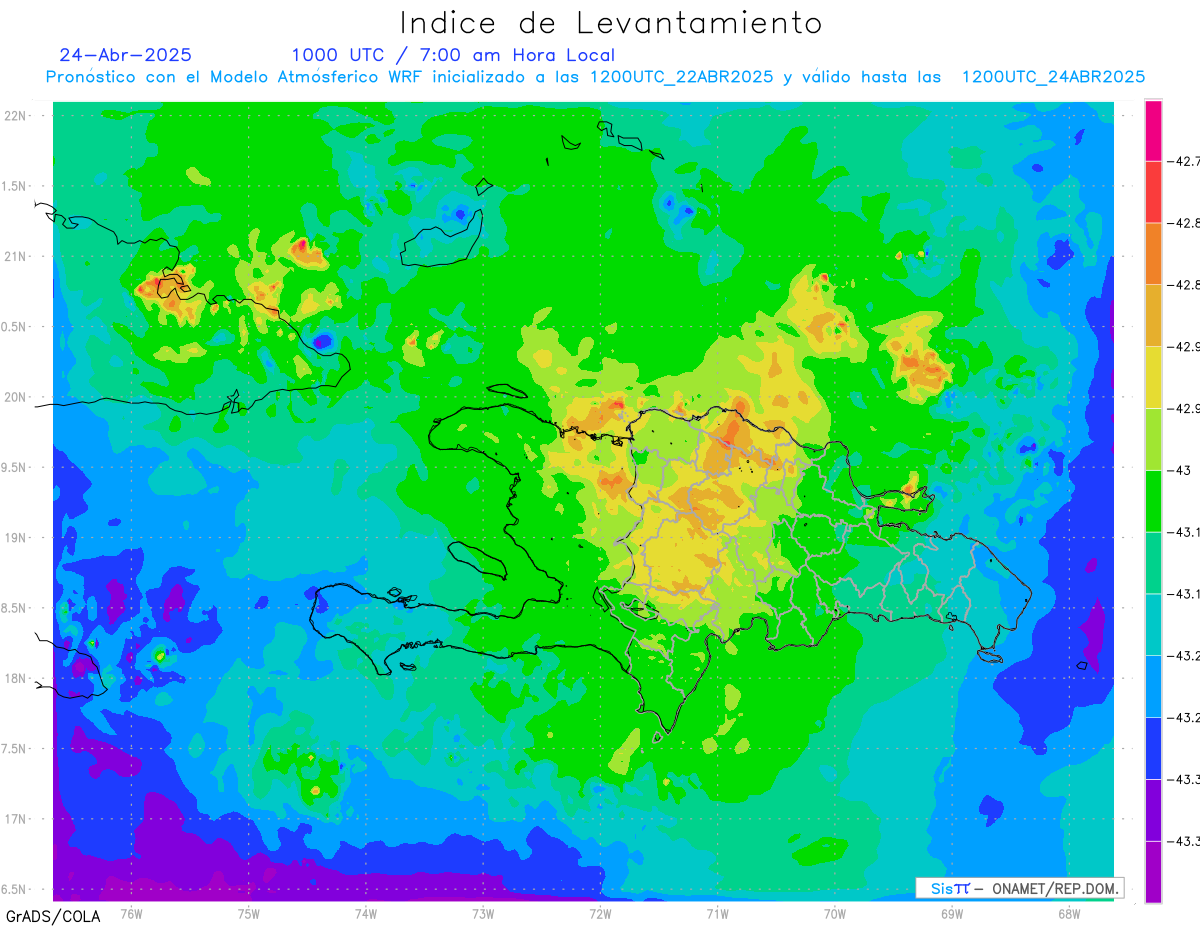Click the "69W" longitude label
Viewport: 1200px width, 927px height.
(x=952, y=913)
